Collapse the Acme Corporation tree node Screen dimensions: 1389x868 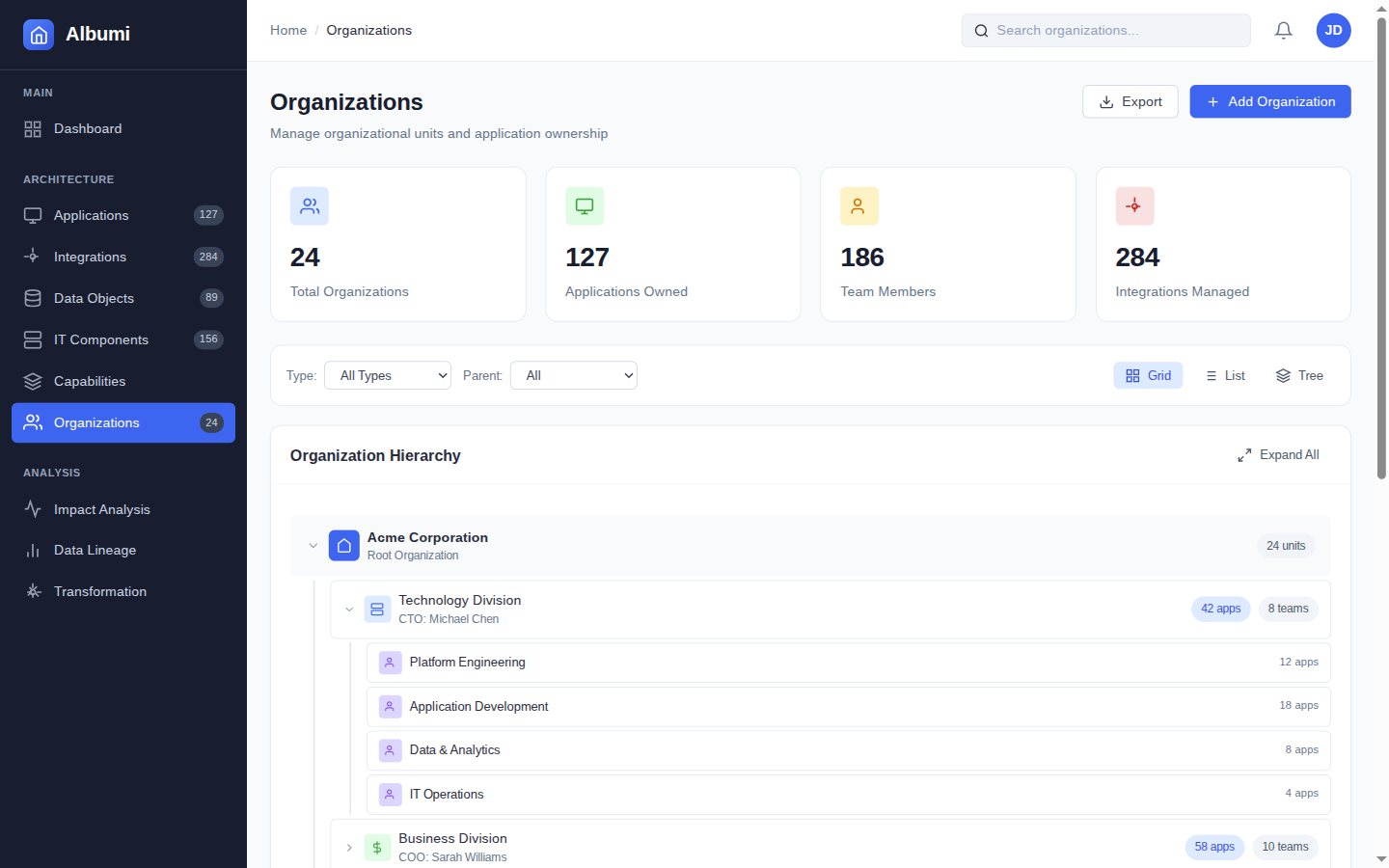coord(313,545)
